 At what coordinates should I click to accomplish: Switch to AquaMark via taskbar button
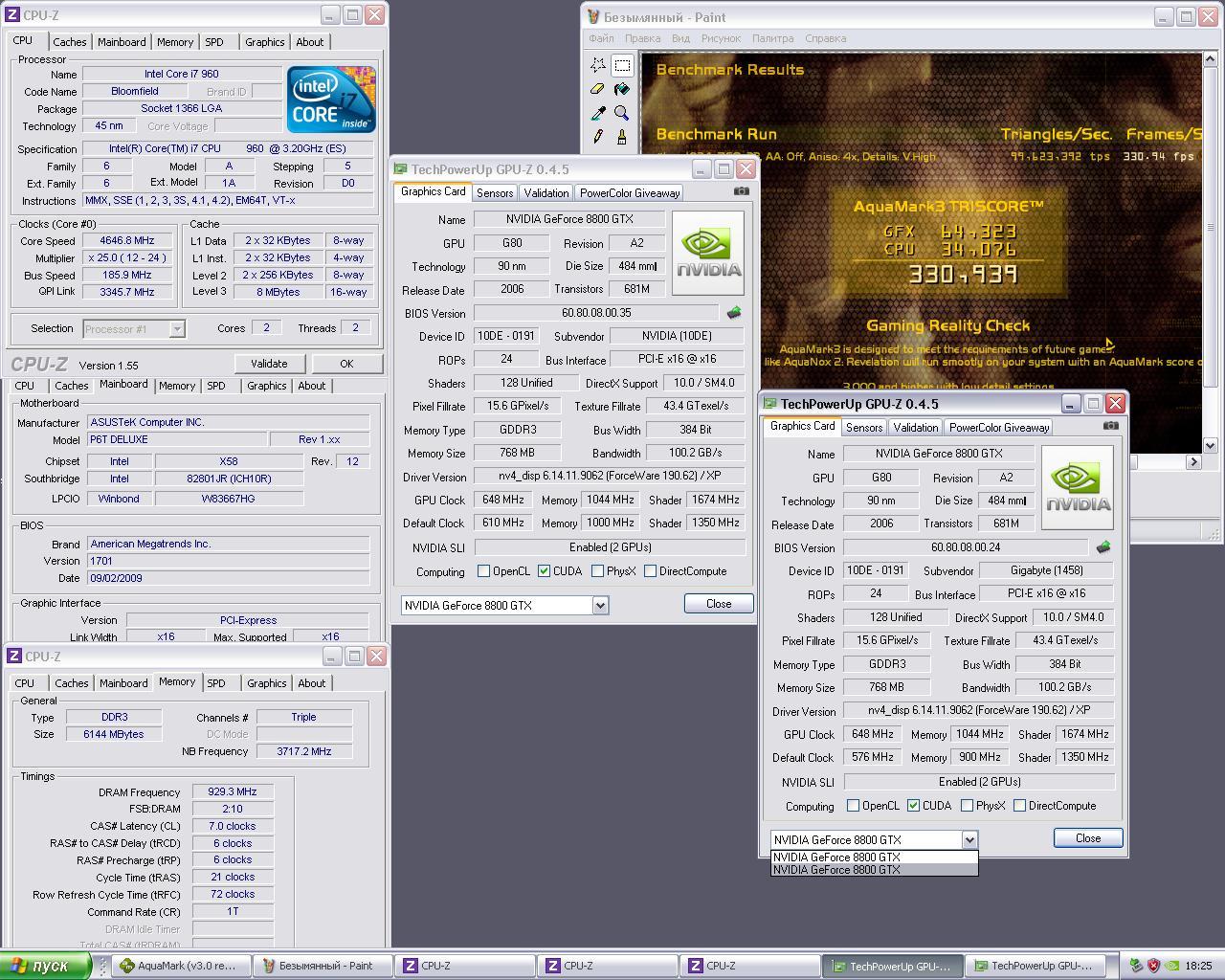(x=182, y=966)
